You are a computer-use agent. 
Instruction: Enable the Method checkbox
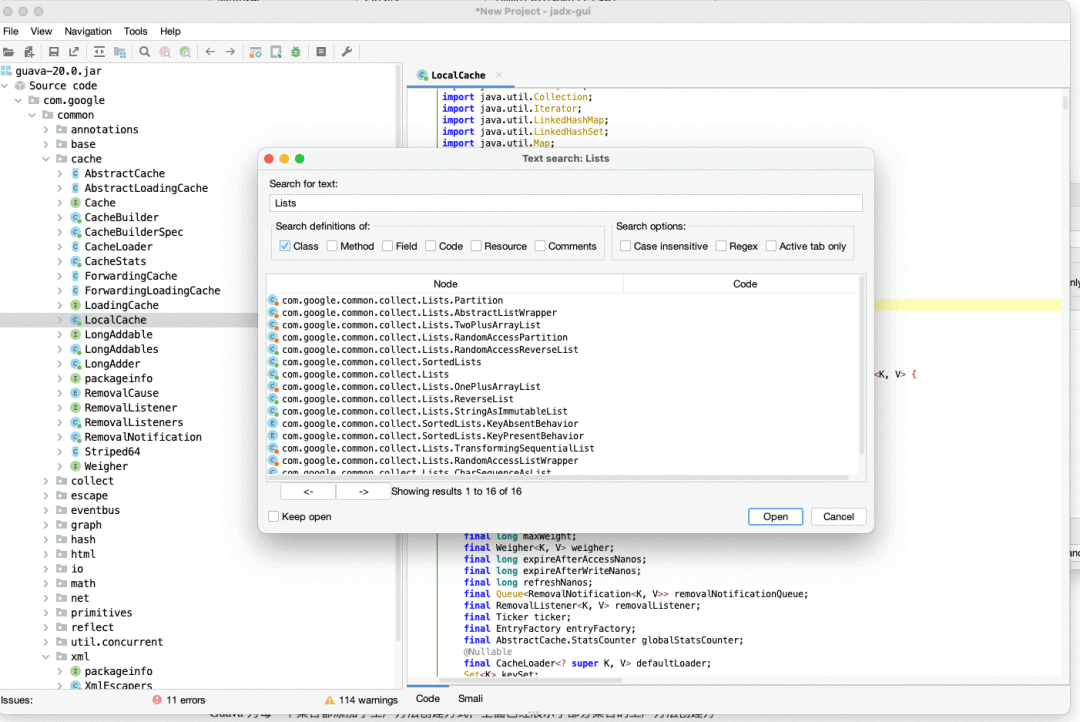pyautogui.click(x=332, y=246)
